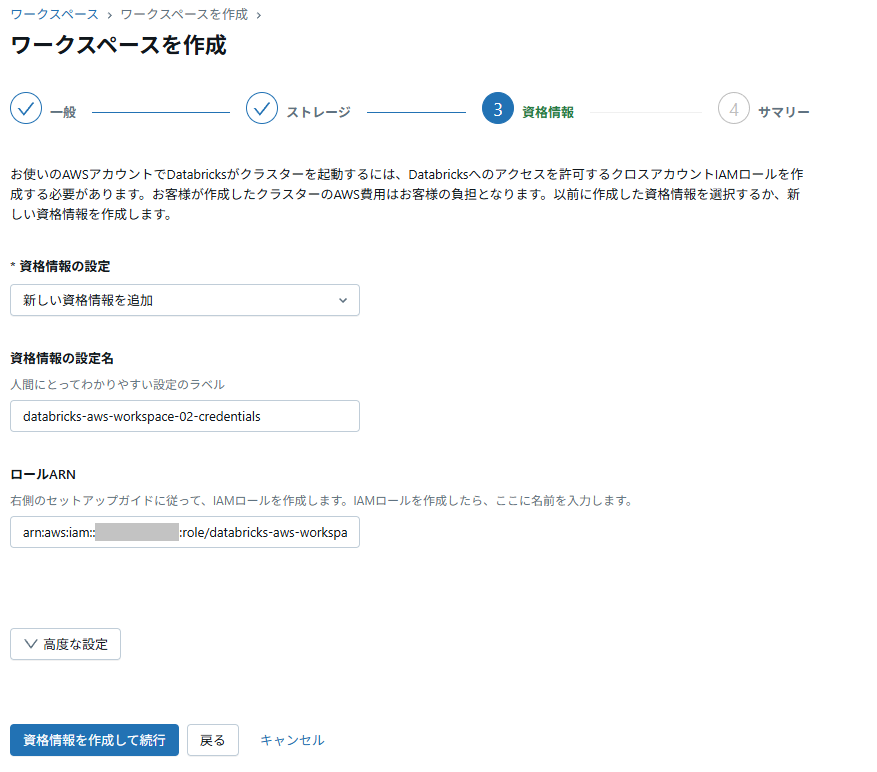Open the ワークスペースを作成 breadcrumb link
Viewport: 877px width, 772px height.
(x=185, y=15)
